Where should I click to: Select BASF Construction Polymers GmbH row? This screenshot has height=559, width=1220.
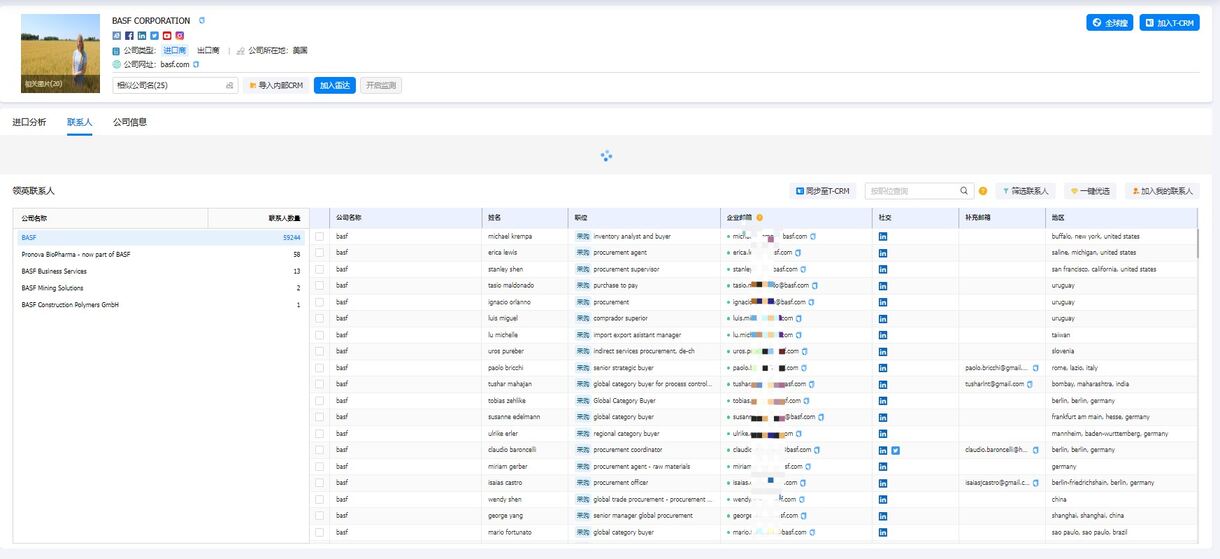160,304
